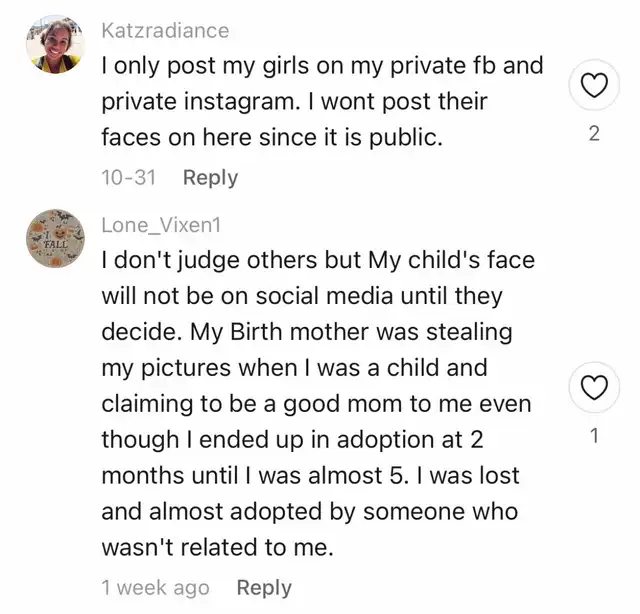View the 2 likes count on Katzradiance's comment
The height and width of the screenshot is (614, 640).
[594, 133]
